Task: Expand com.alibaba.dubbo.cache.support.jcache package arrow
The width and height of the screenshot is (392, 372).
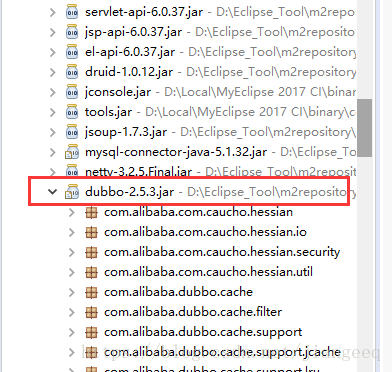Action: (x=72, y=352)
